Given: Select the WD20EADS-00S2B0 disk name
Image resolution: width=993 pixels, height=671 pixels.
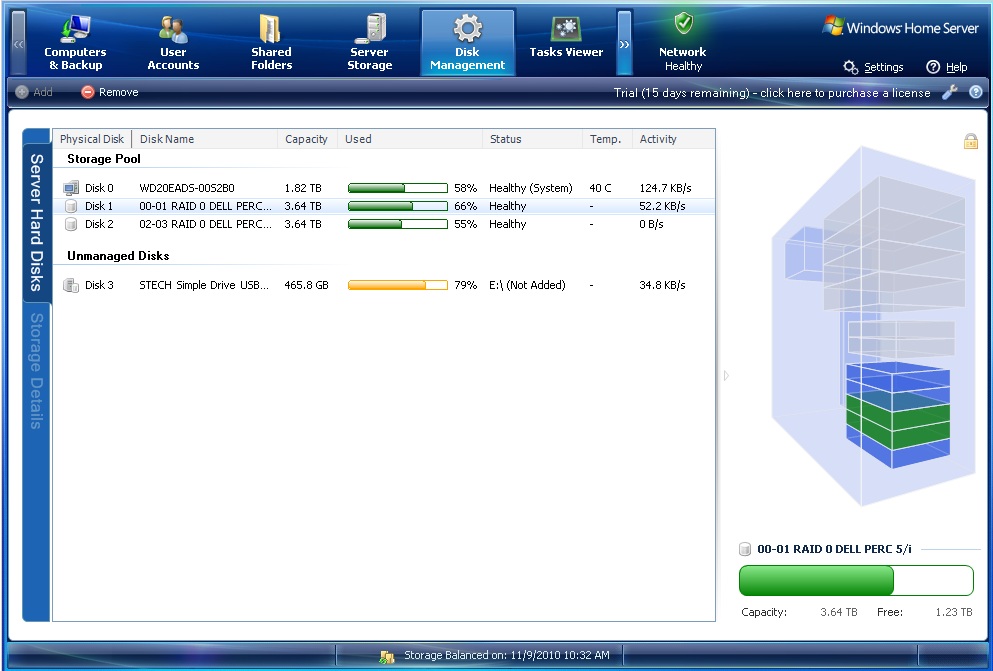Looking at the screenshot, I should tap(187, 188).
